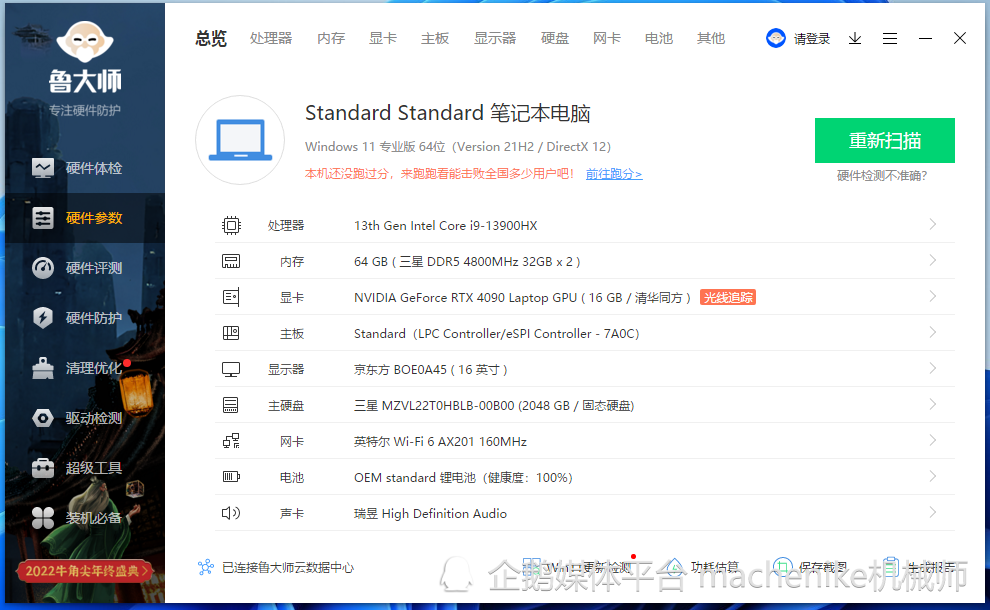Viewport: 990px width, 610px height.
Task: Switch to the 其他 tab
Action: [710, 39]
